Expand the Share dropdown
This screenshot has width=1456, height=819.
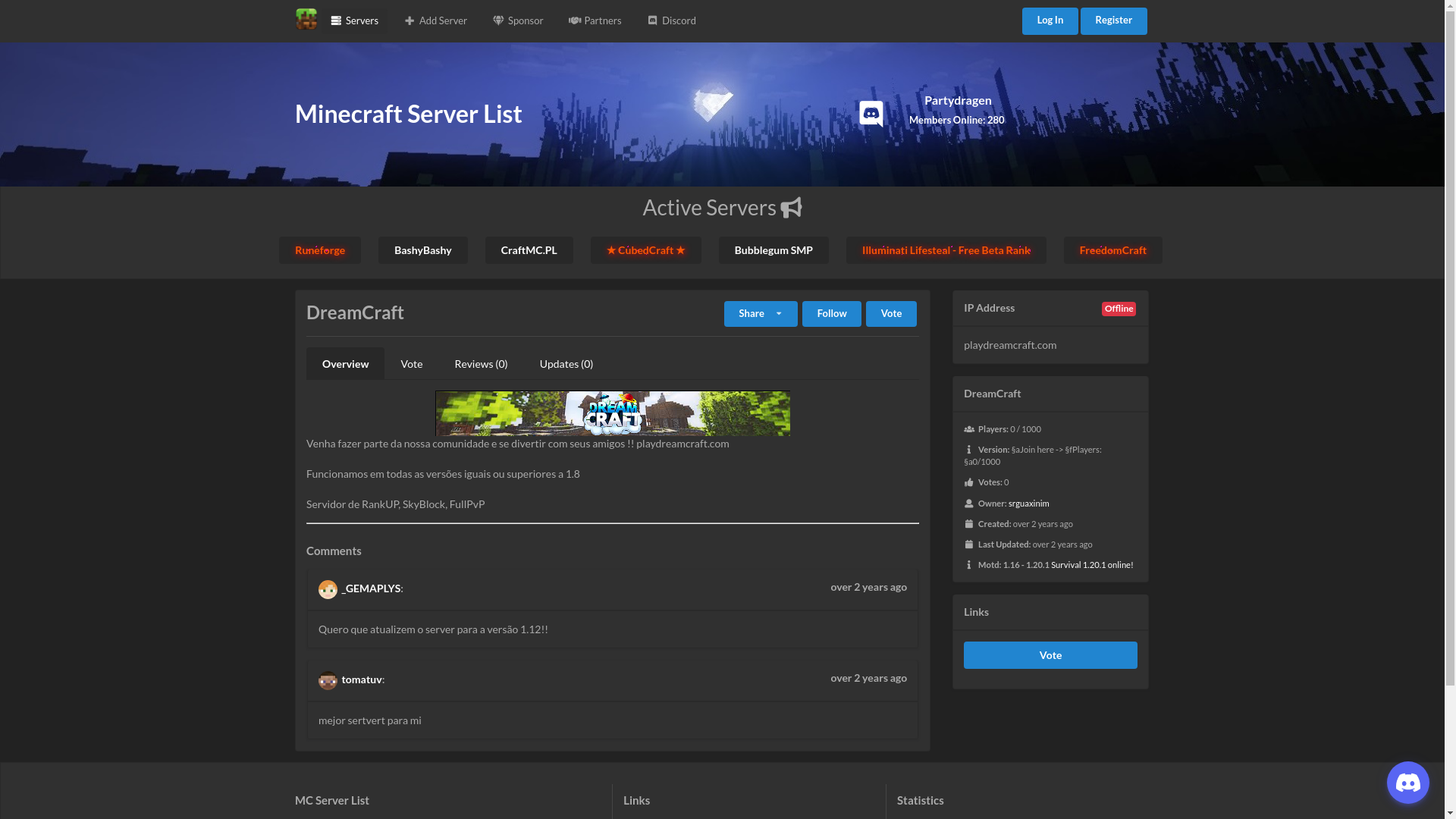761,314
